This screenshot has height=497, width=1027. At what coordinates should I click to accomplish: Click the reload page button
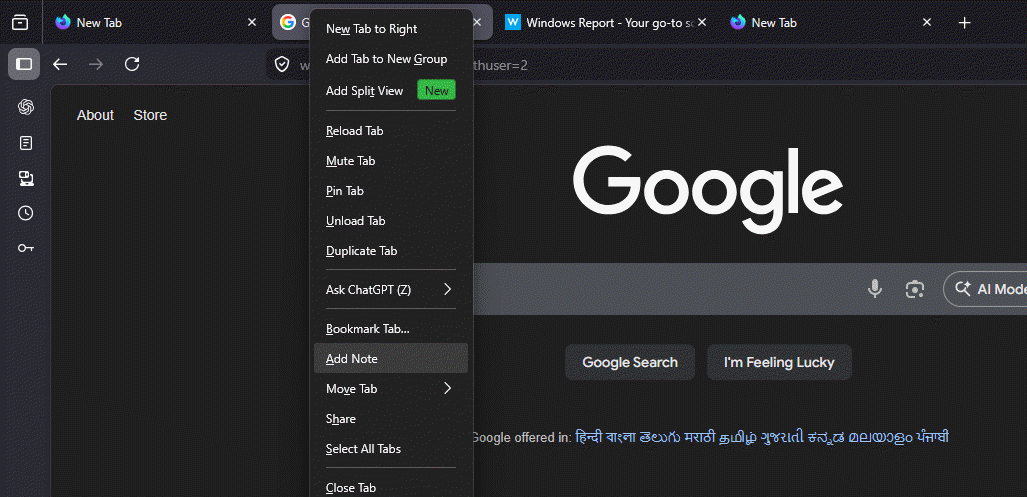pyautogui.click(x=132, y=64)
